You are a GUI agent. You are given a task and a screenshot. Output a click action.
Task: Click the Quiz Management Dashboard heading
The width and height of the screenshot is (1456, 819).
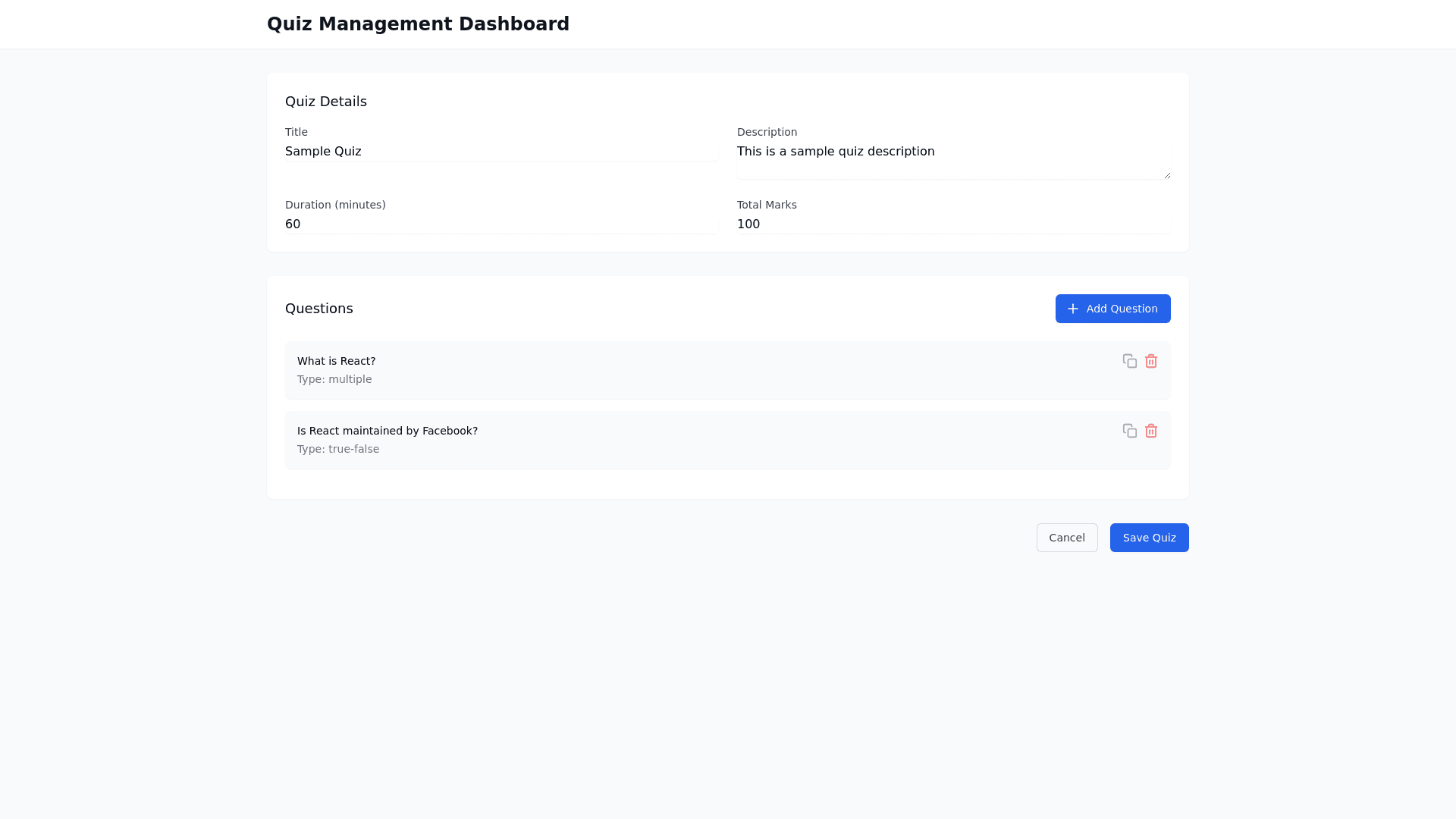tap(418, 24)
